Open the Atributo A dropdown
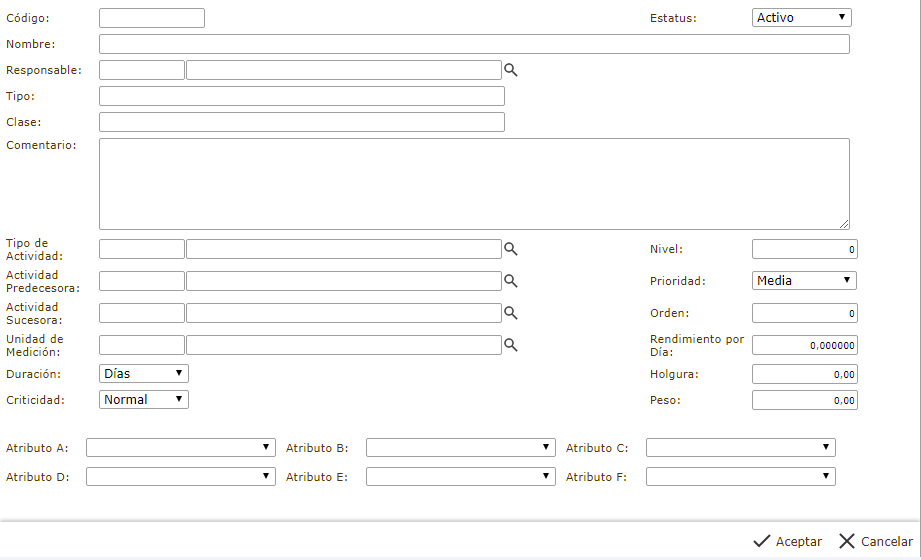The width and height of the screenshot is (921, 560). [x=180, y=447]
